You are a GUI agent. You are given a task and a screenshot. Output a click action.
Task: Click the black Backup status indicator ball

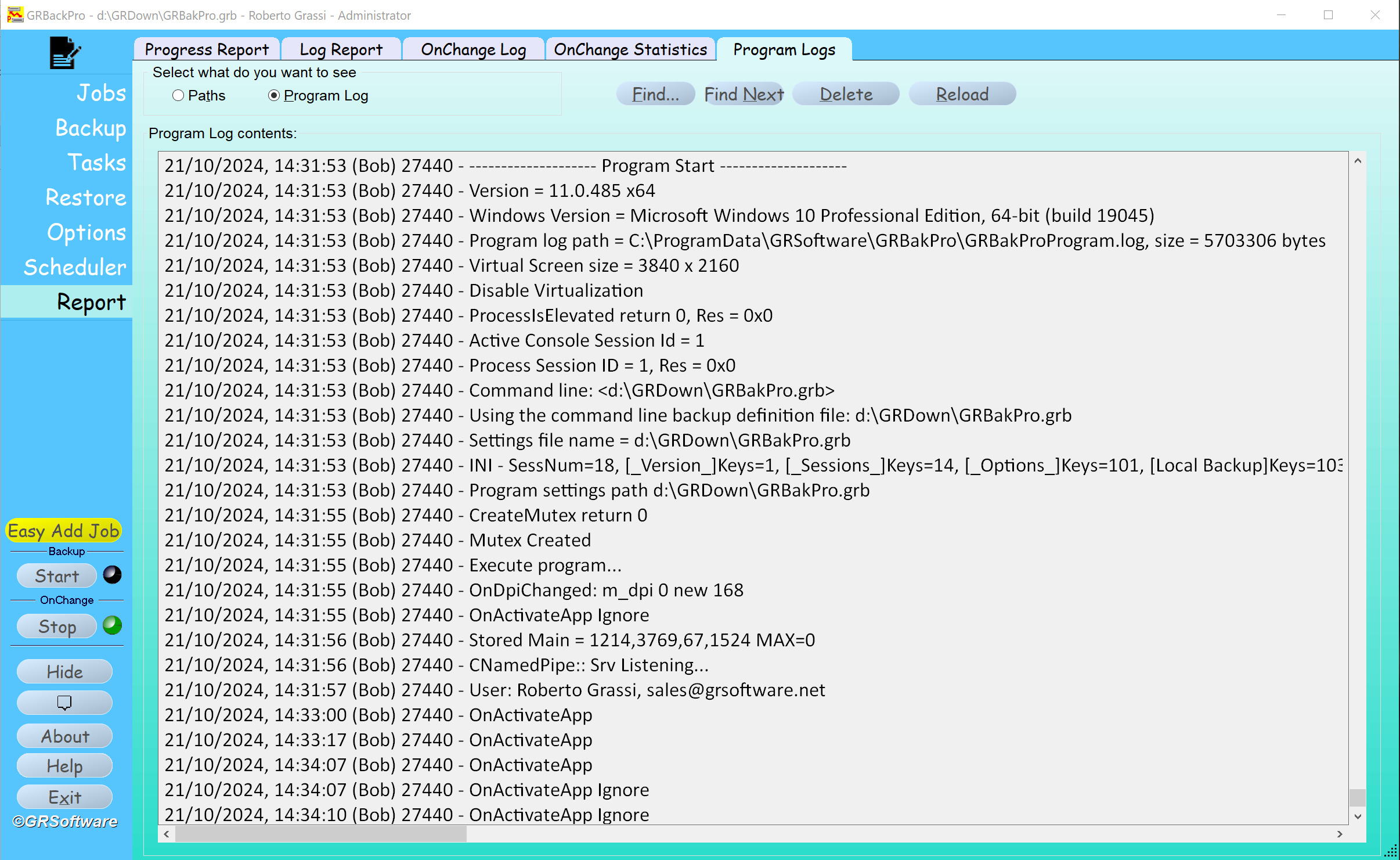(x=112, y=575)
